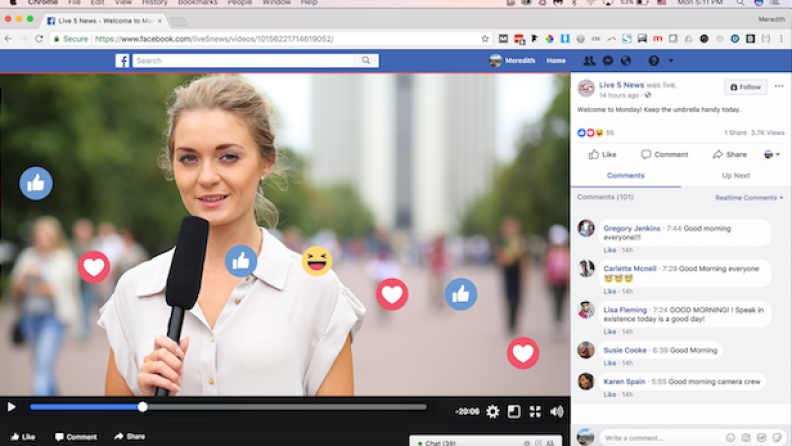Click the video progress slider handle
The height and width of the screenshot is (446, 792).
[142, 407]
